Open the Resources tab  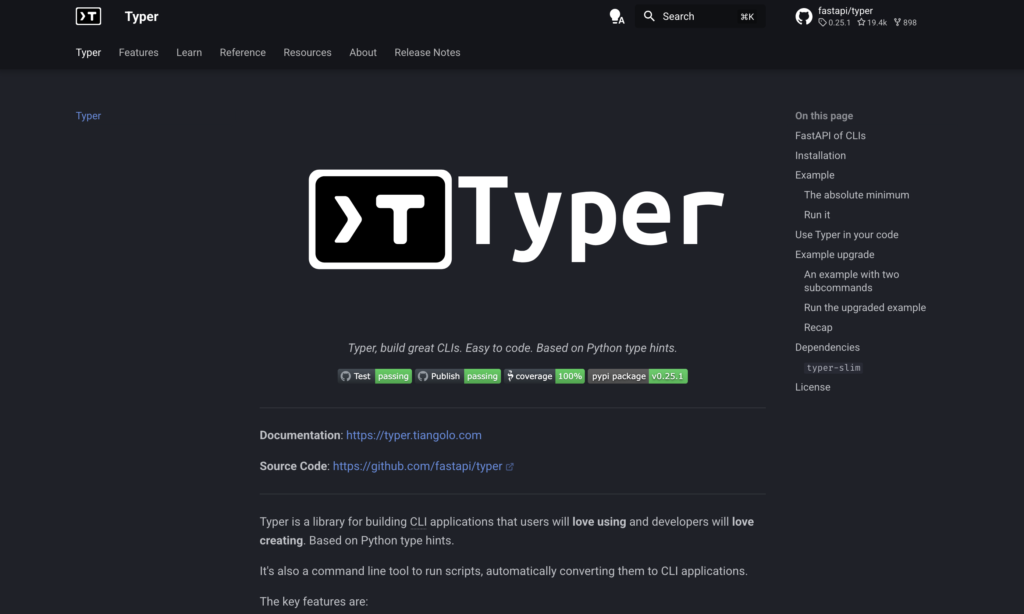tap(307, 52)
